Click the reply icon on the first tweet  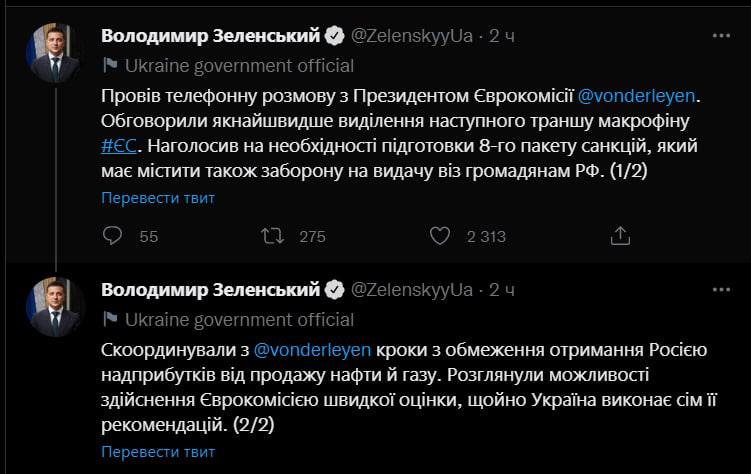coord(113,236)
